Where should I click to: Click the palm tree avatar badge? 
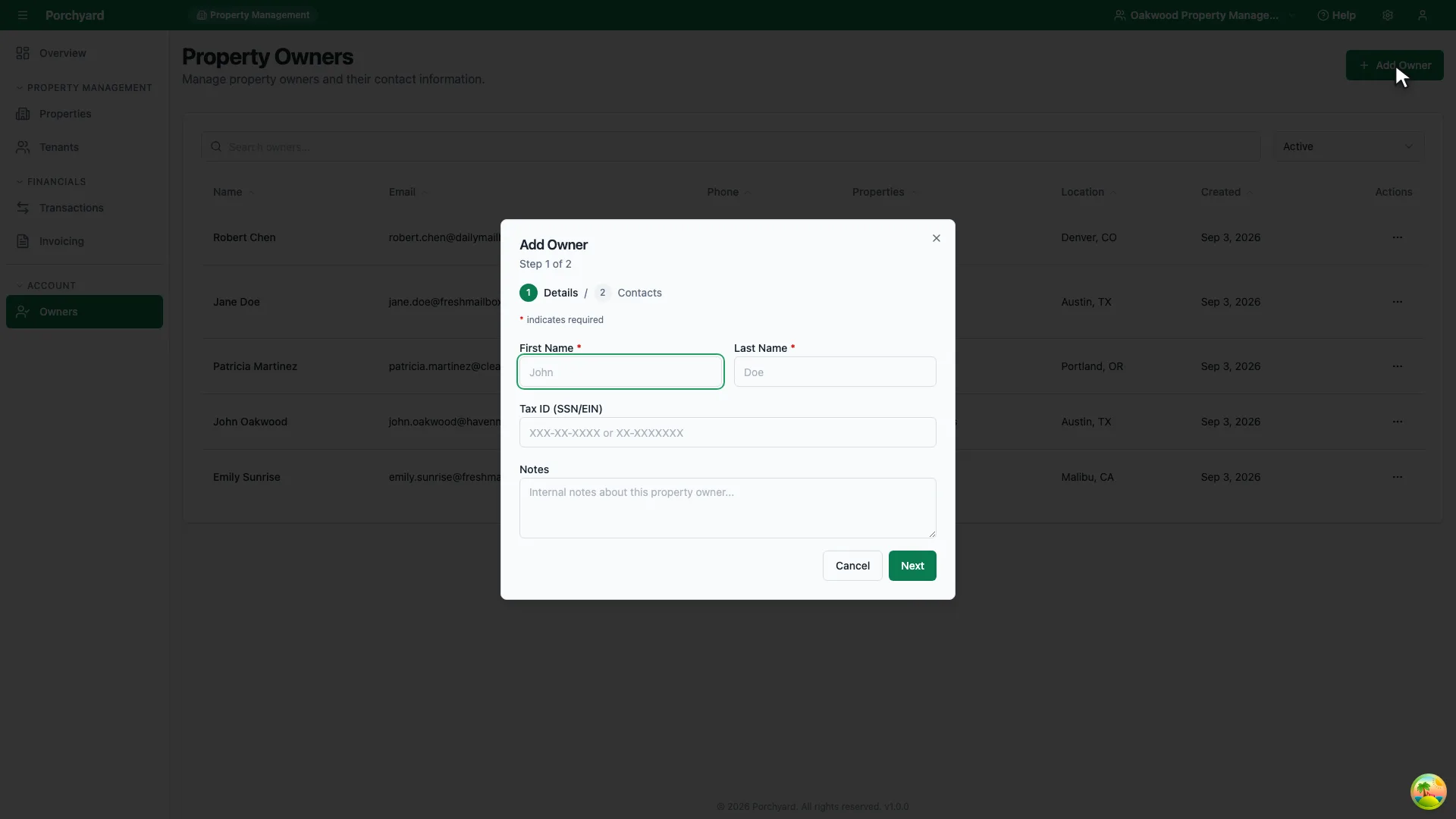pyautogui.click(x=1428, y=792)
